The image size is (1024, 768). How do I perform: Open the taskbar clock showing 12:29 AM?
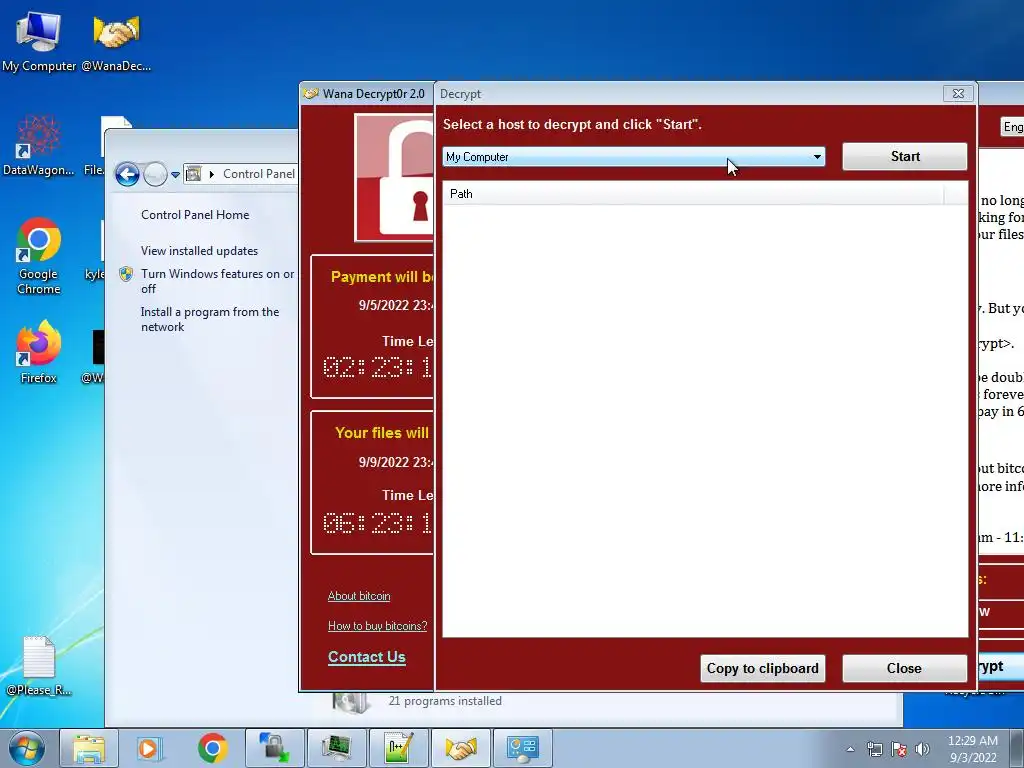[x=972, y=749]
